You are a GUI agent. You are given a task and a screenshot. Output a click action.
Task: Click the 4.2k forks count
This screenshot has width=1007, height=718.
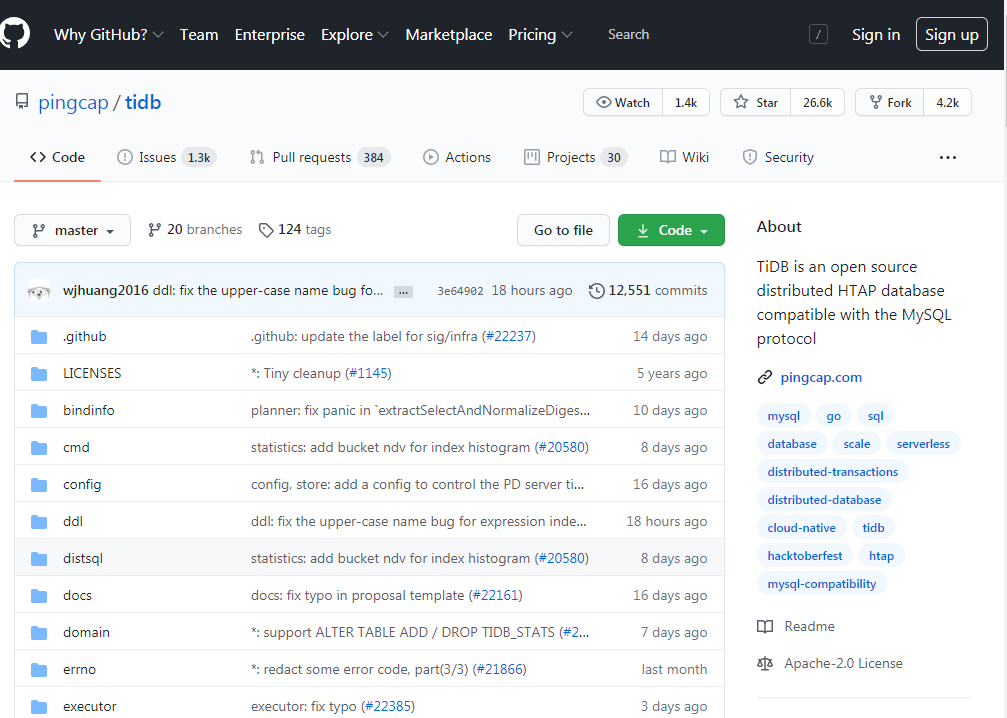[947, 103]
